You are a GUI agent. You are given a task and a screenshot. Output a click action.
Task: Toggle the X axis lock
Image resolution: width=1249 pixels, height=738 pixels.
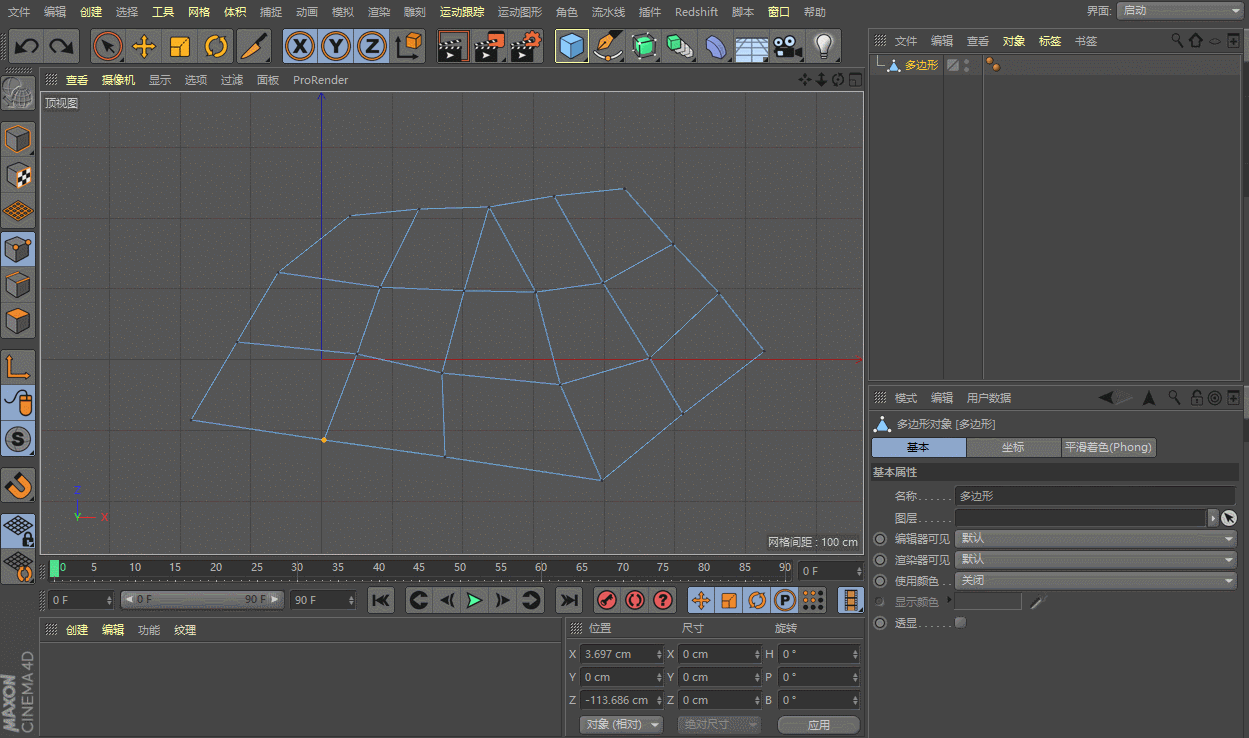tap(299, 47)
